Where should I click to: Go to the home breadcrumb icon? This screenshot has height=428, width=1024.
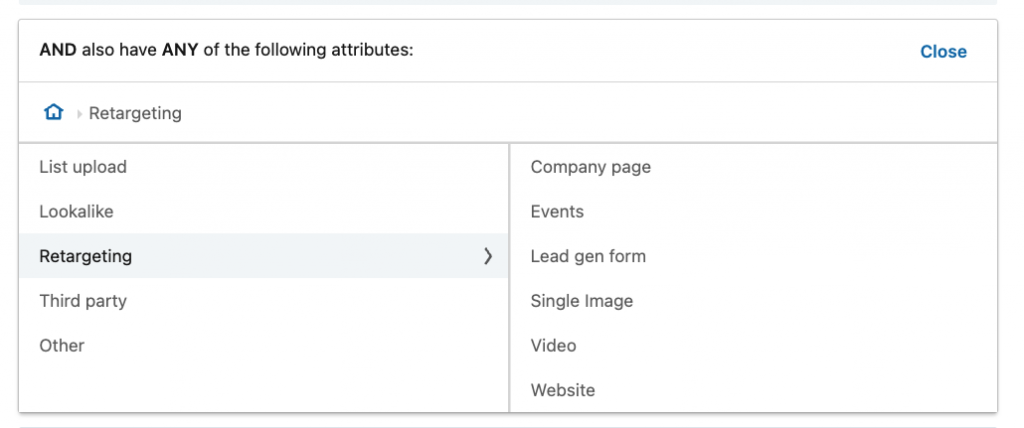click(x=54, y=112)
